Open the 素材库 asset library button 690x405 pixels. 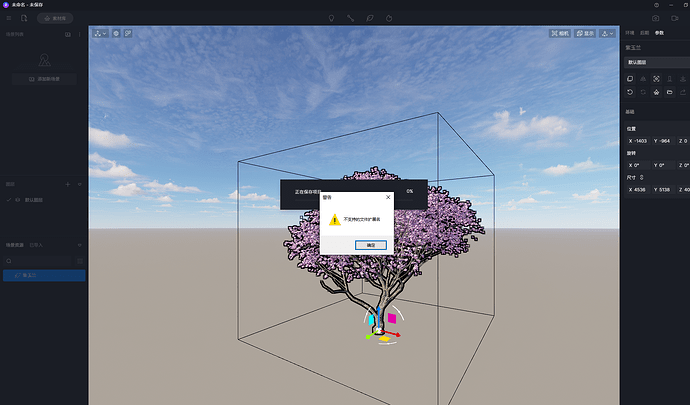pyautogui.click(x=53, y=18)
